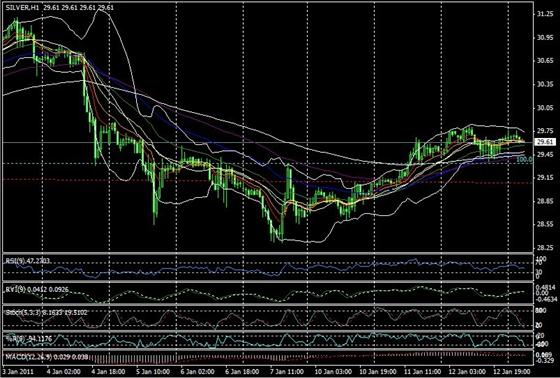Click the 100.0 level label on chart

point(525,160)
